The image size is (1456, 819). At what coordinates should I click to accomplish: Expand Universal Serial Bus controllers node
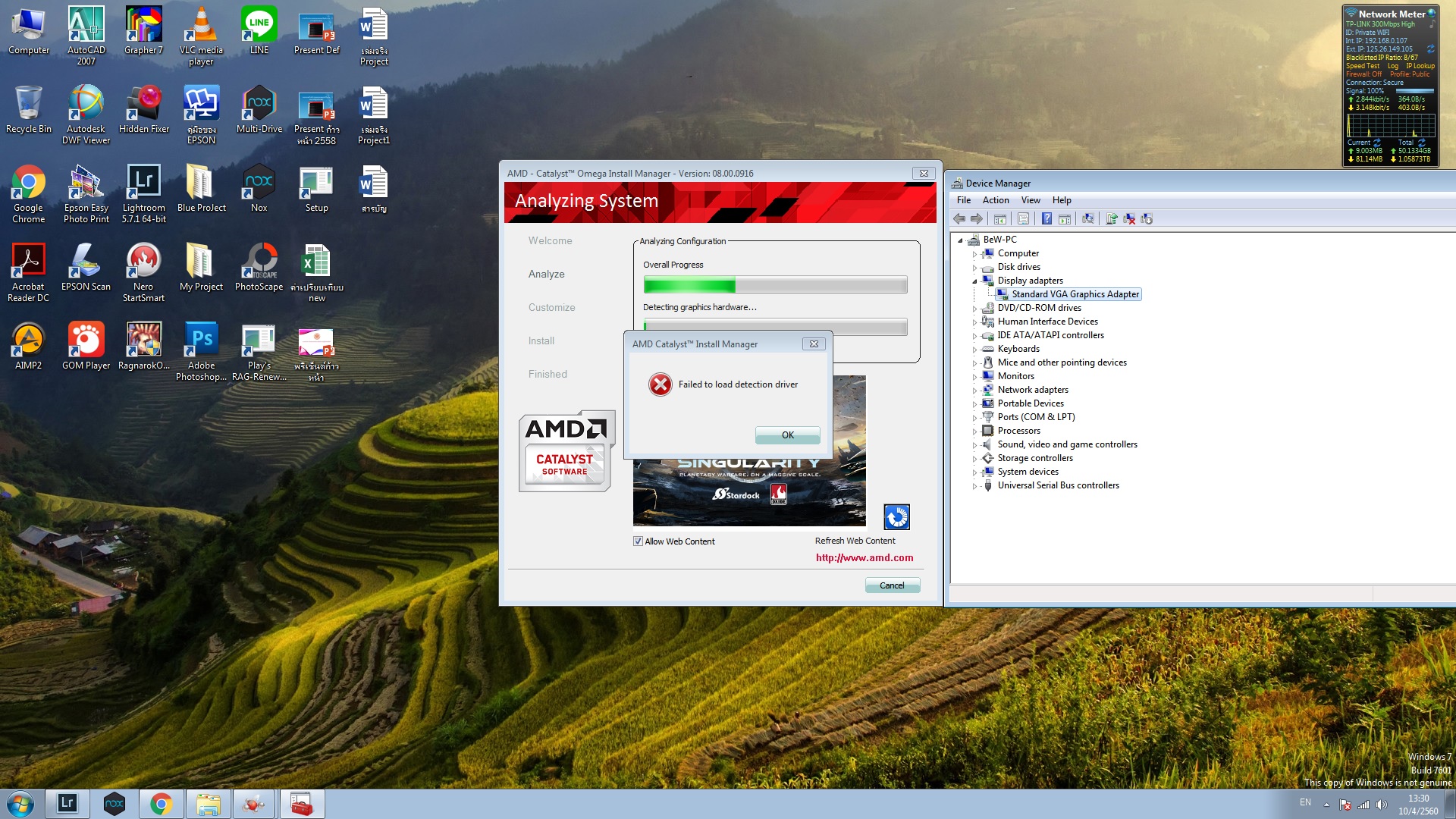click(974, 485)
